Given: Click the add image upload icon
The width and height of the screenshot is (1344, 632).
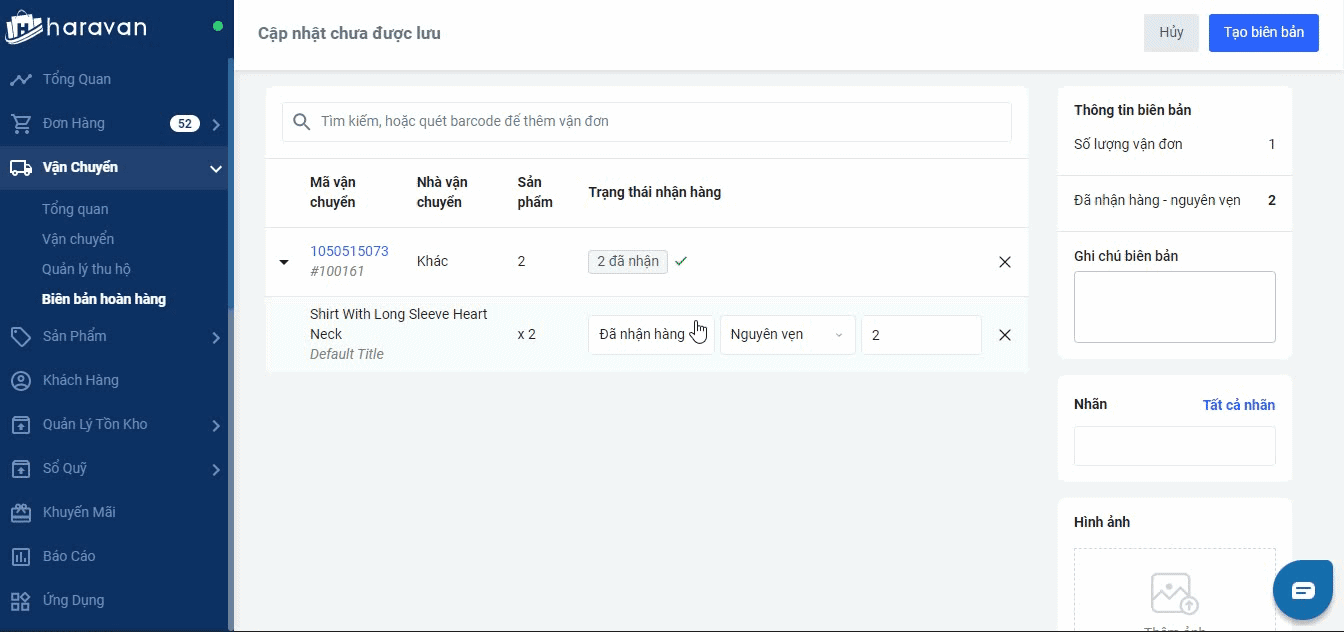Looking at the screenshot, I should coord(1174,593).
